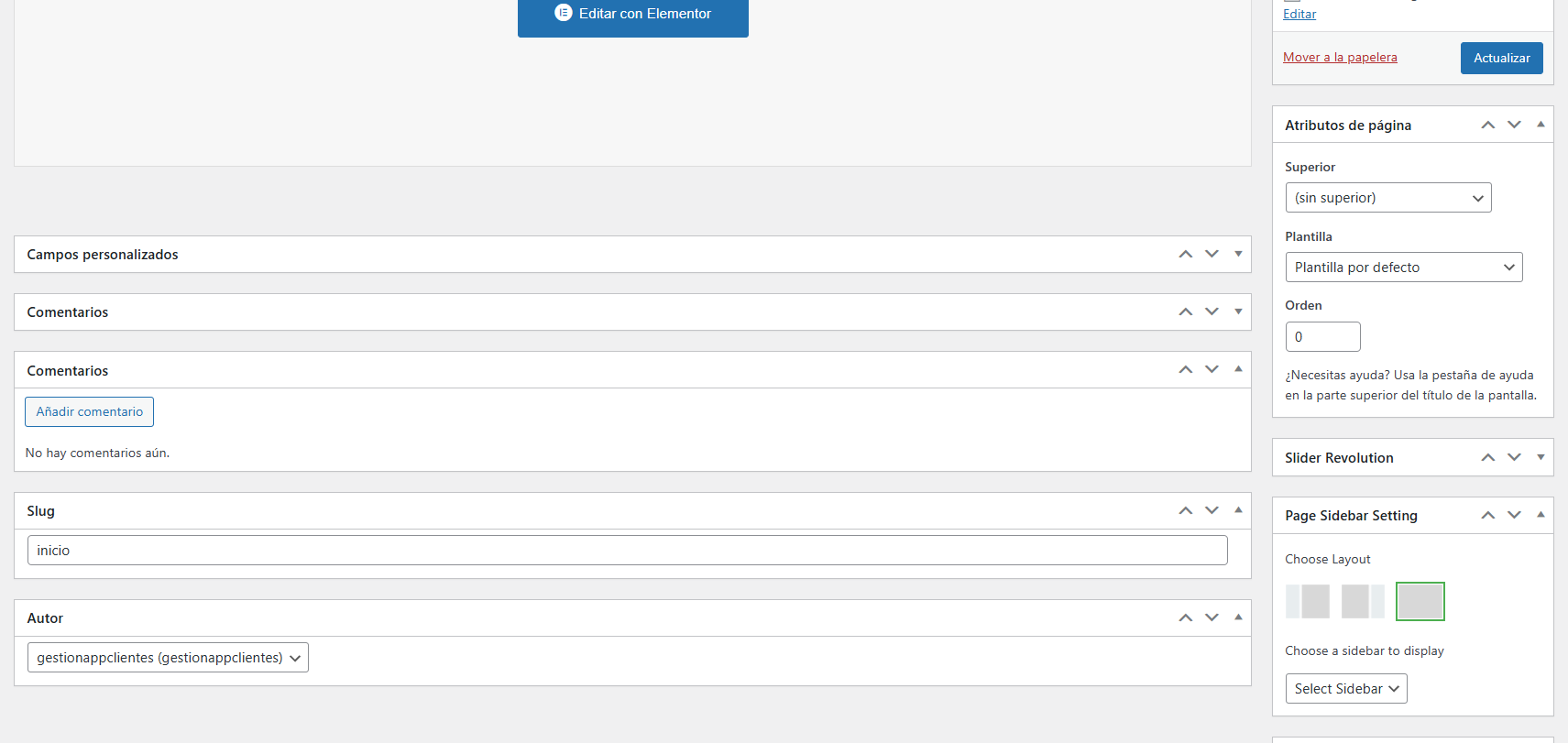Open the Autor dropdown showing gestionappclientes
1568x743 pixels.
pos(168,658)
